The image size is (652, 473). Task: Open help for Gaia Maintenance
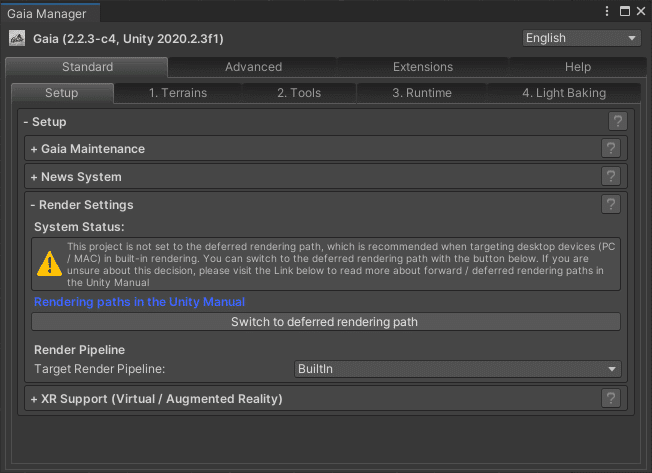point(610,148)
